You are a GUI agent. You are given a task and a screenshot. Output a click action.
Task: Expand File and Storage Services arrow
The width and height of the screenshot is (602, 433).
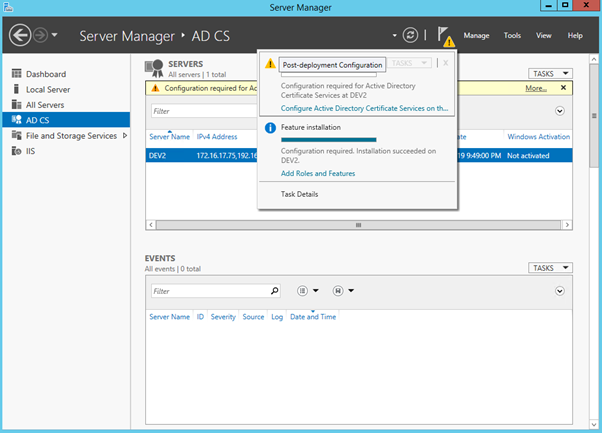124,135
